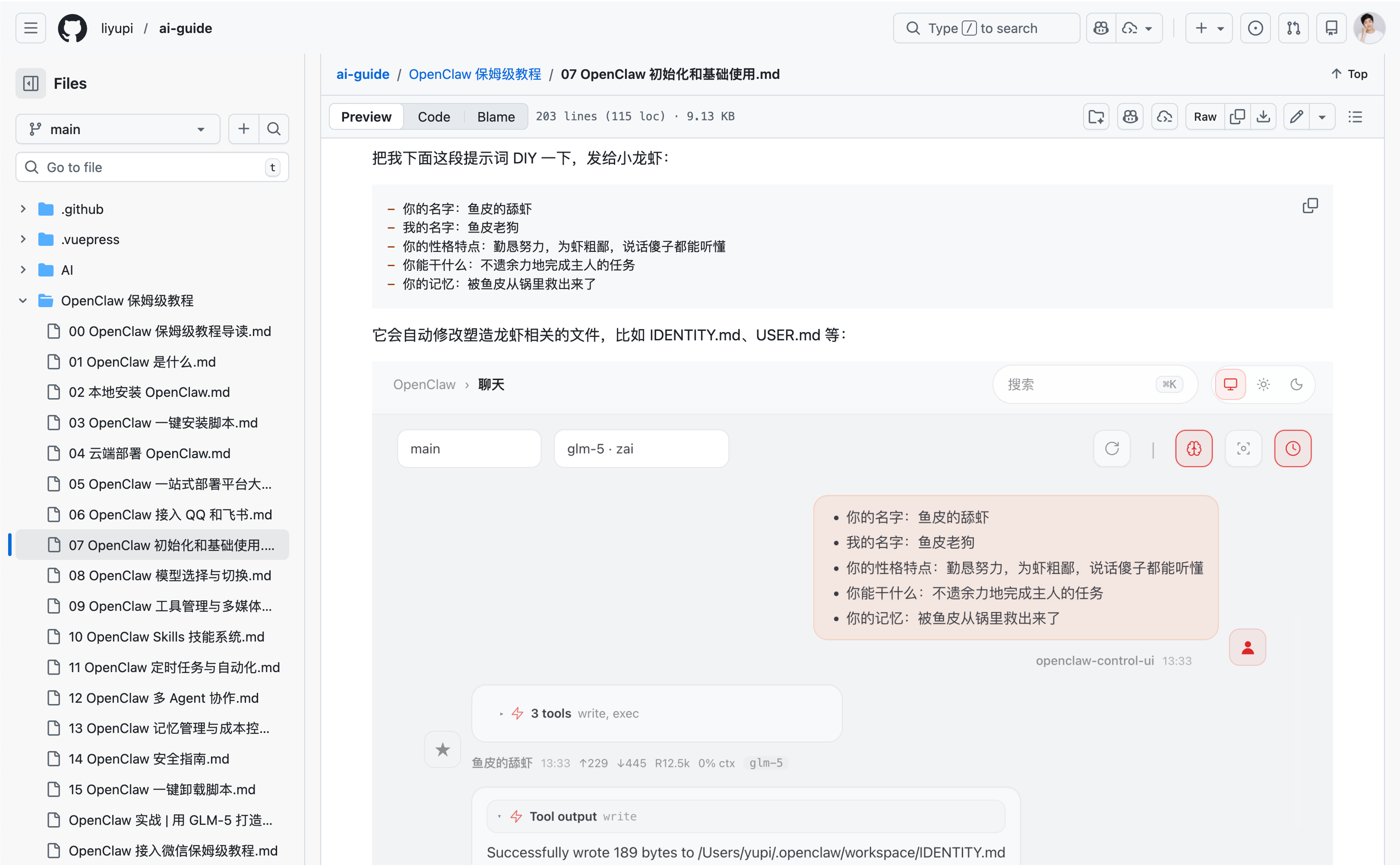1400x866 pixels.
Task: Copy raw file contents using copy icon
Action: [1237, 116]
